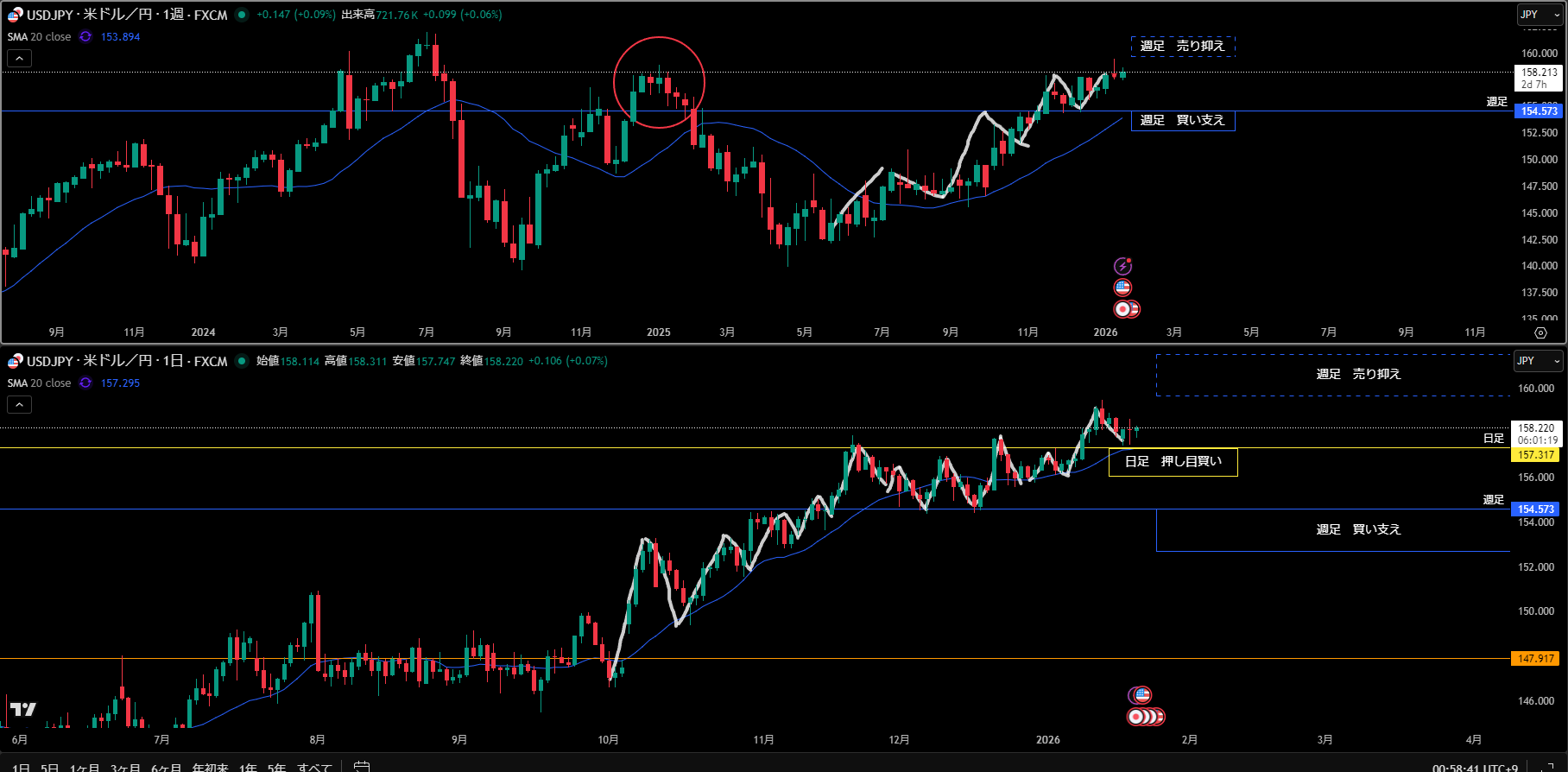Viewport: 1568px width, 772px height.
Task: Select the 3ヶ月 time range tab
Action: [124, 767]
